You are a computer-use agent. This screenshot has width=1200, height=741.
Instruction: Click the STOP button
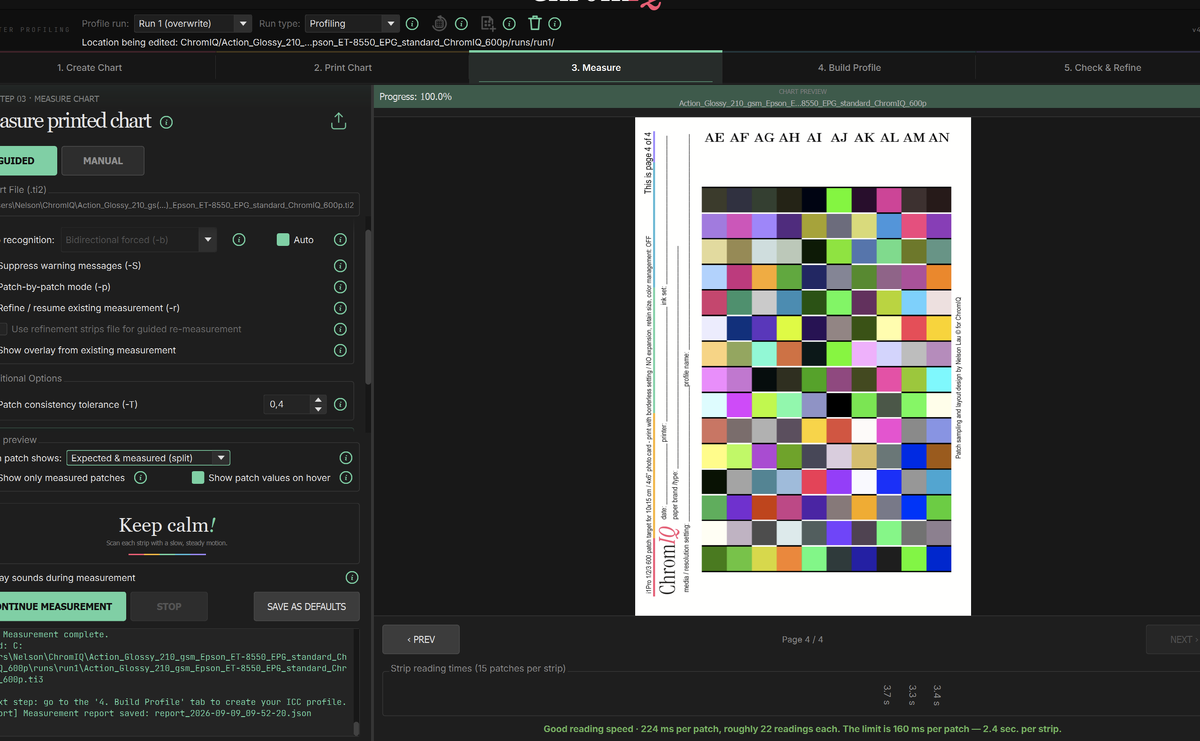click(x=169, y=606)
